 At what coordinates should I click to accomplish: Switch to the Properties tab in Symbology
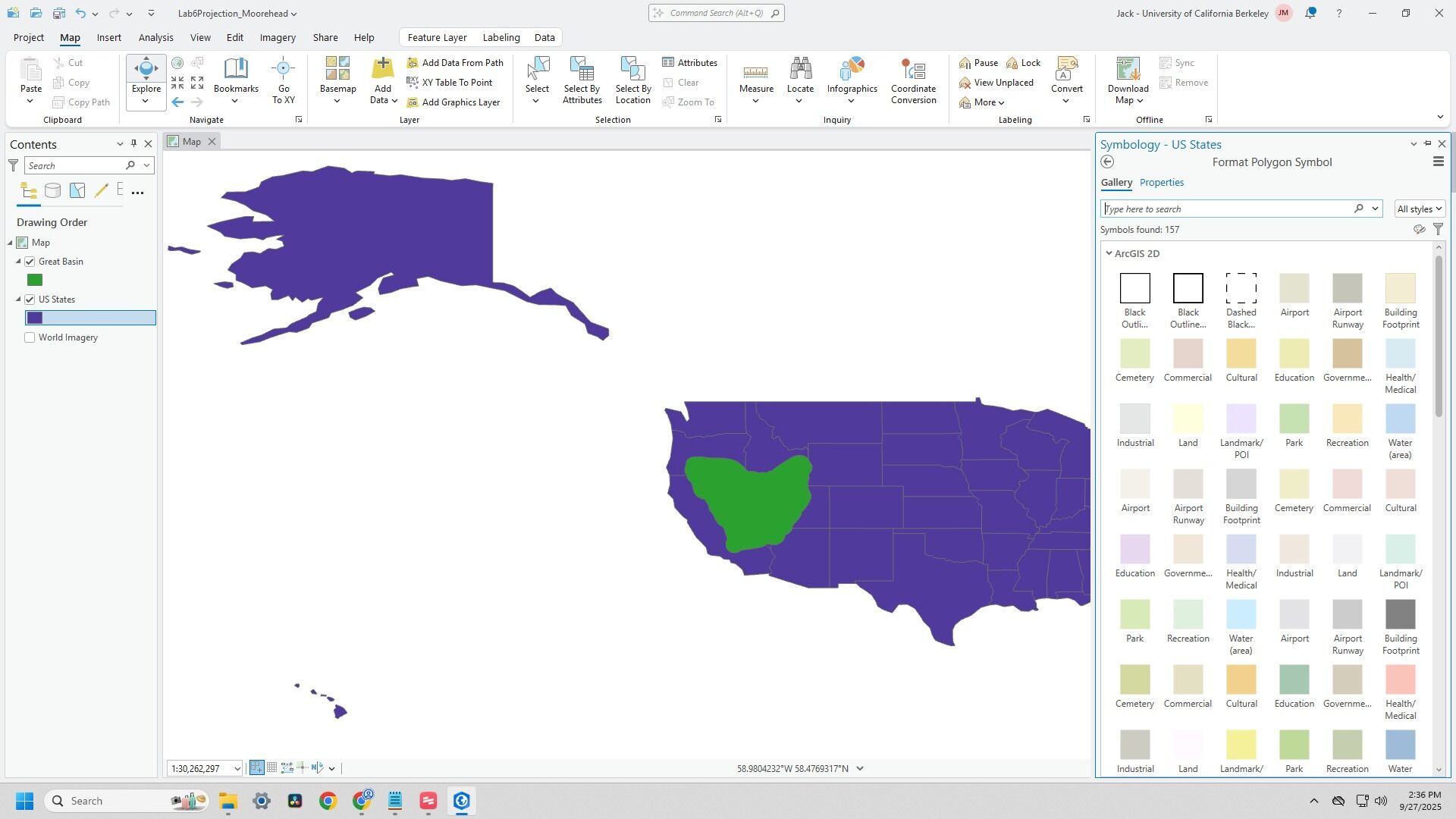tap(1161, 183)
